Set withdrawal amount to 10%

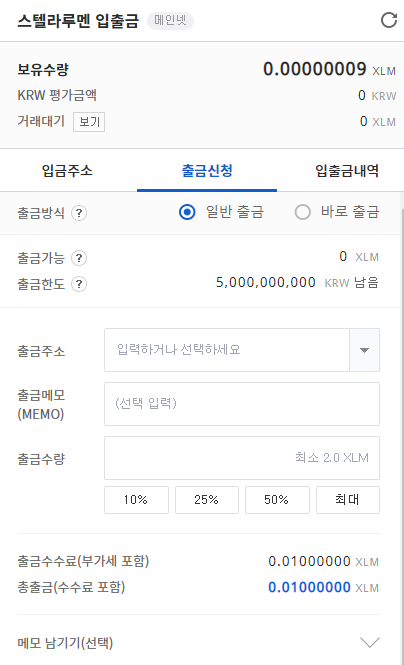click(x=136, y=500)
